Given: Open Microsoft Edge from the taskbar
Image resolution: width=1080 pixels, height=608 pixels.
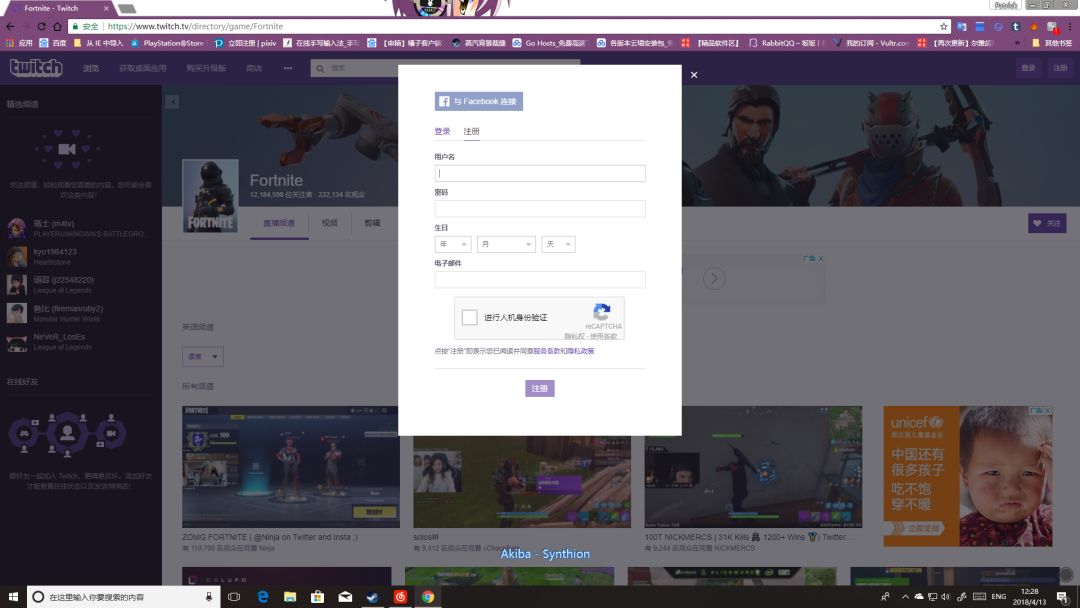Looking at the screenshot, I should (x=262, y=596).
